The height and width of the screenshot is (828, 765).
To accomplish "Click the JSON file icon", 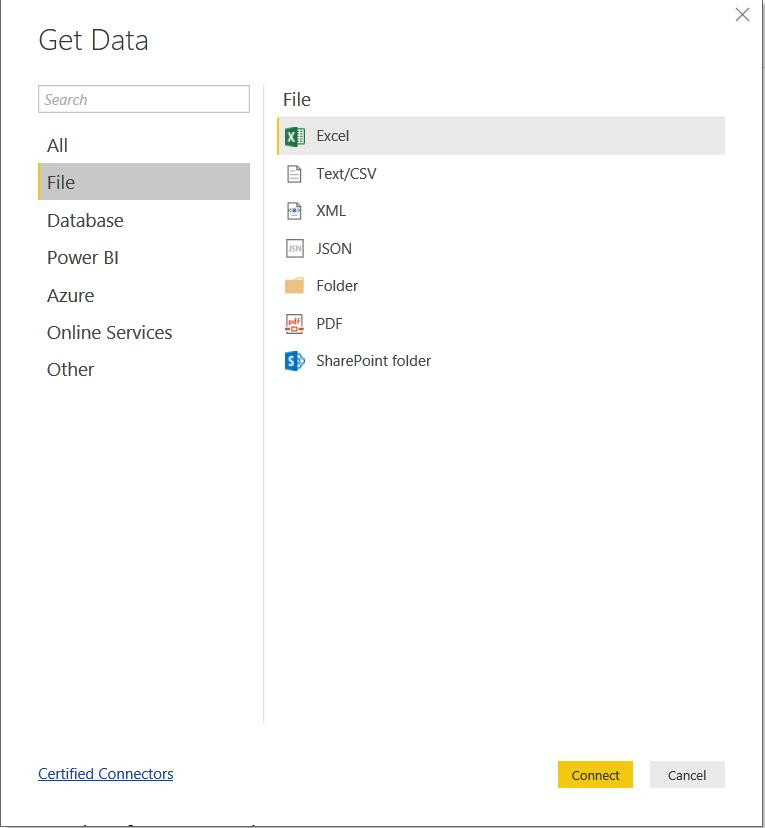I will pyautogui.click(x=295, y=248).
